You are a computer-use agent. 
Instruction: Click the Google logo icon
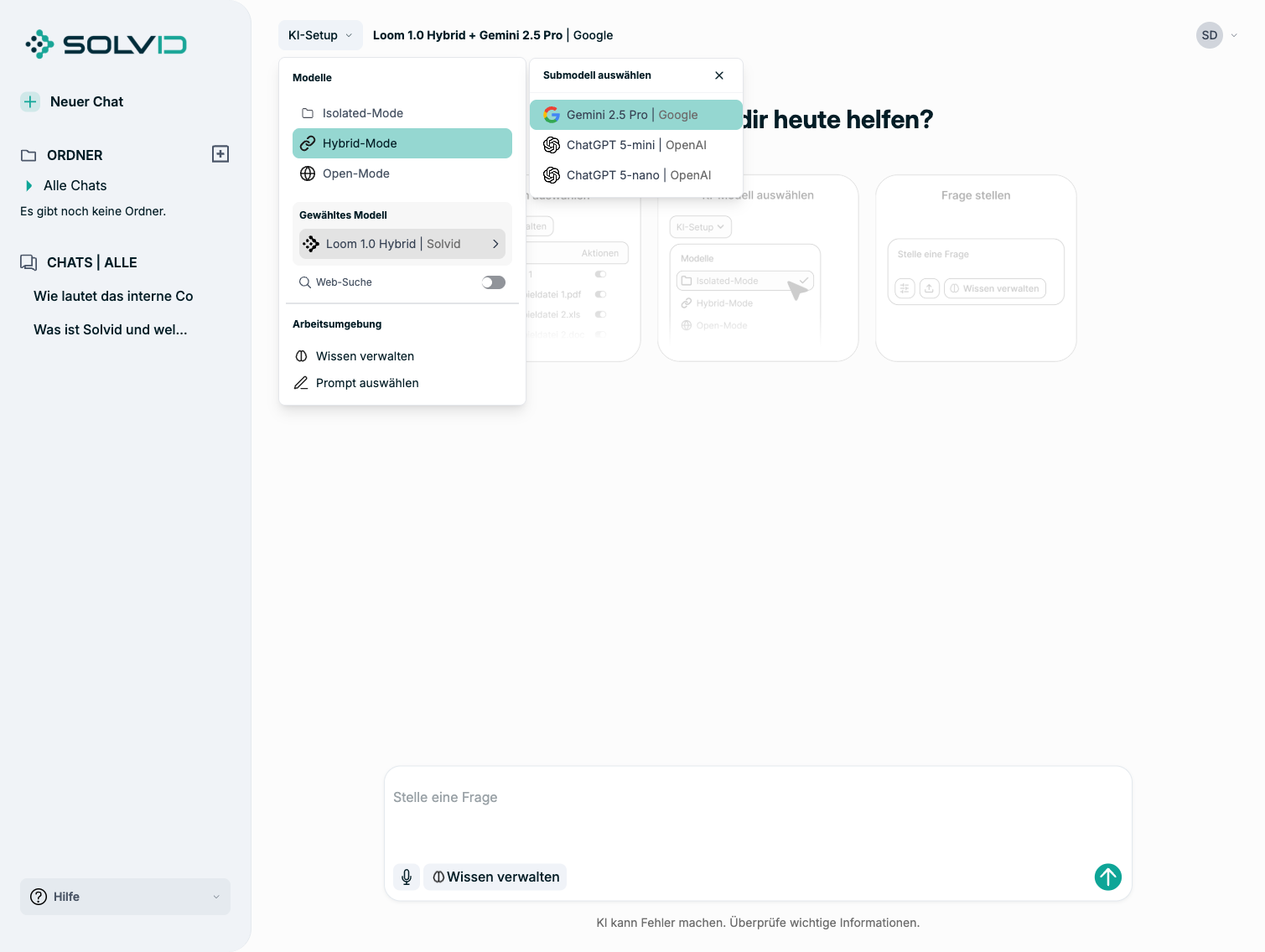coord(552,115)
